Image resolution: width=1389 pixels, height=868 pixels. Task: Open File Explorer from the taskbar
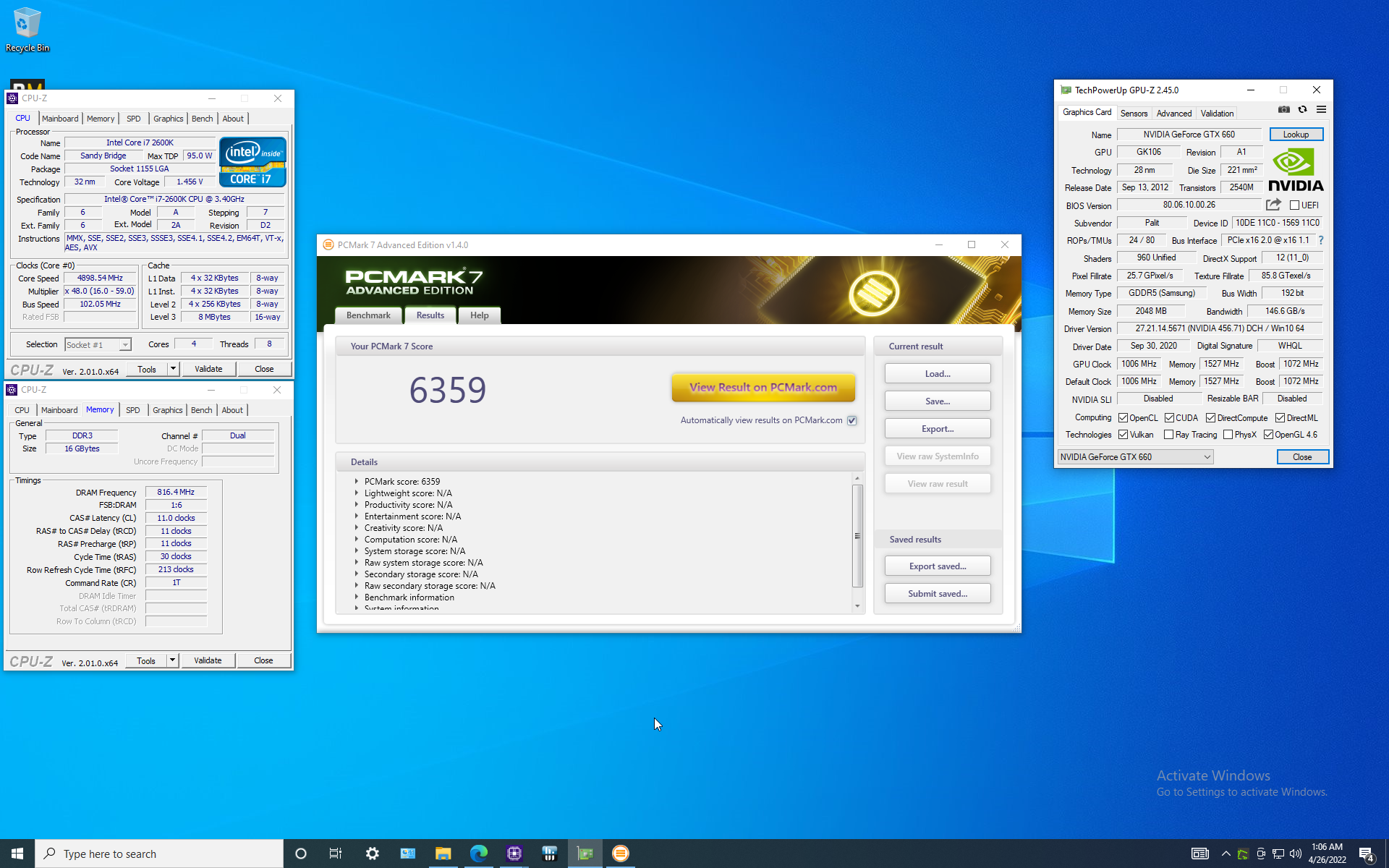pyautogui.click(x=443, y=854)
